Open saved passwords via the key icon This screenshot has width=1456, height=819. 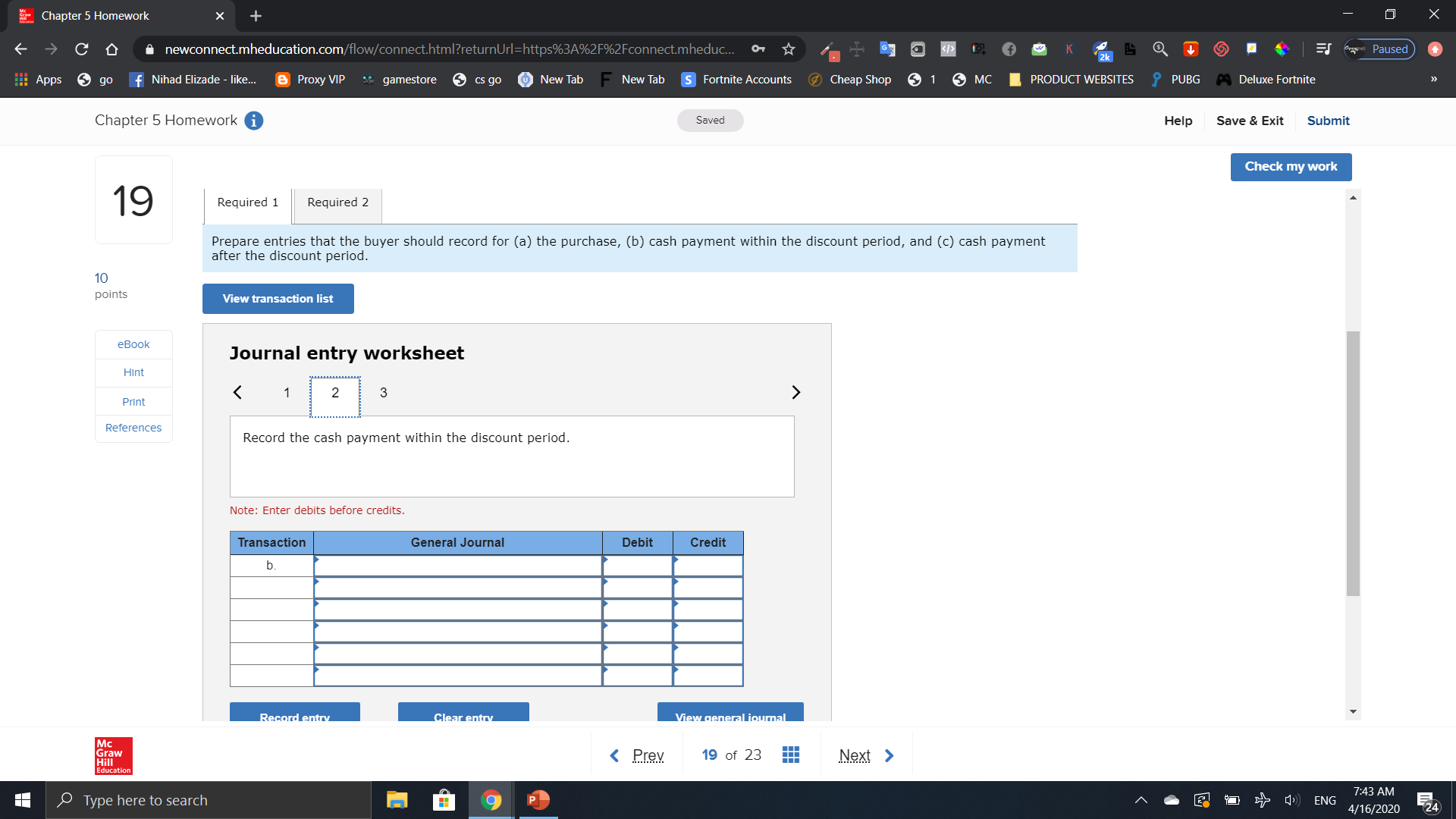tap(759, 48)
